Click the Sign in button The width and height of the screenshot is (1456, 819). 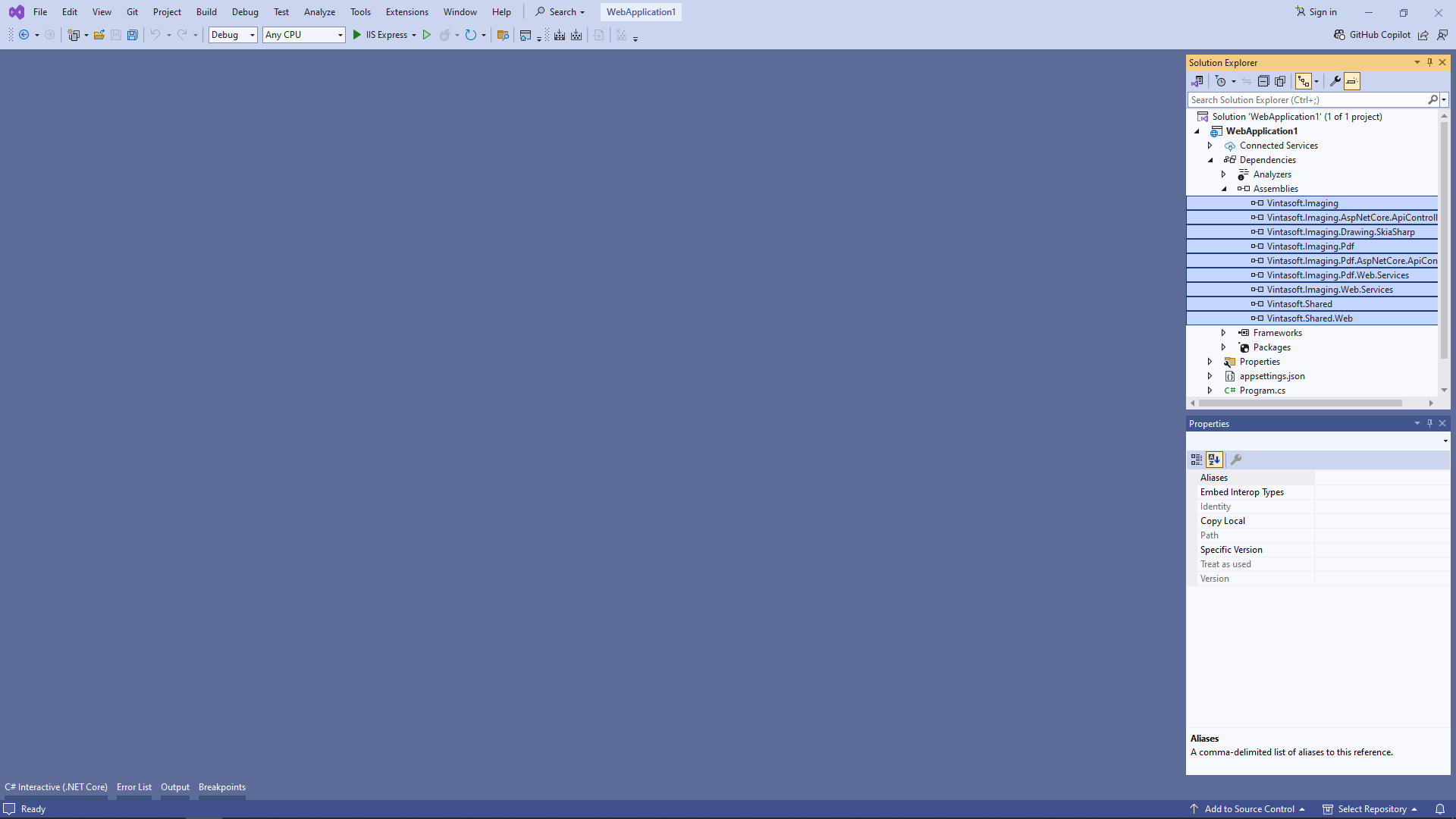coord(1316,12)
